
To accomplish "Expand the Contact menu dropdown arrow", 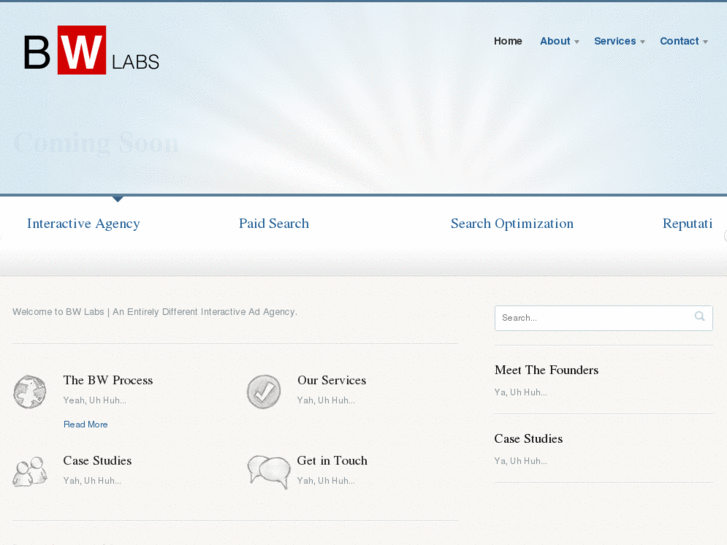I will pos(705,42).
